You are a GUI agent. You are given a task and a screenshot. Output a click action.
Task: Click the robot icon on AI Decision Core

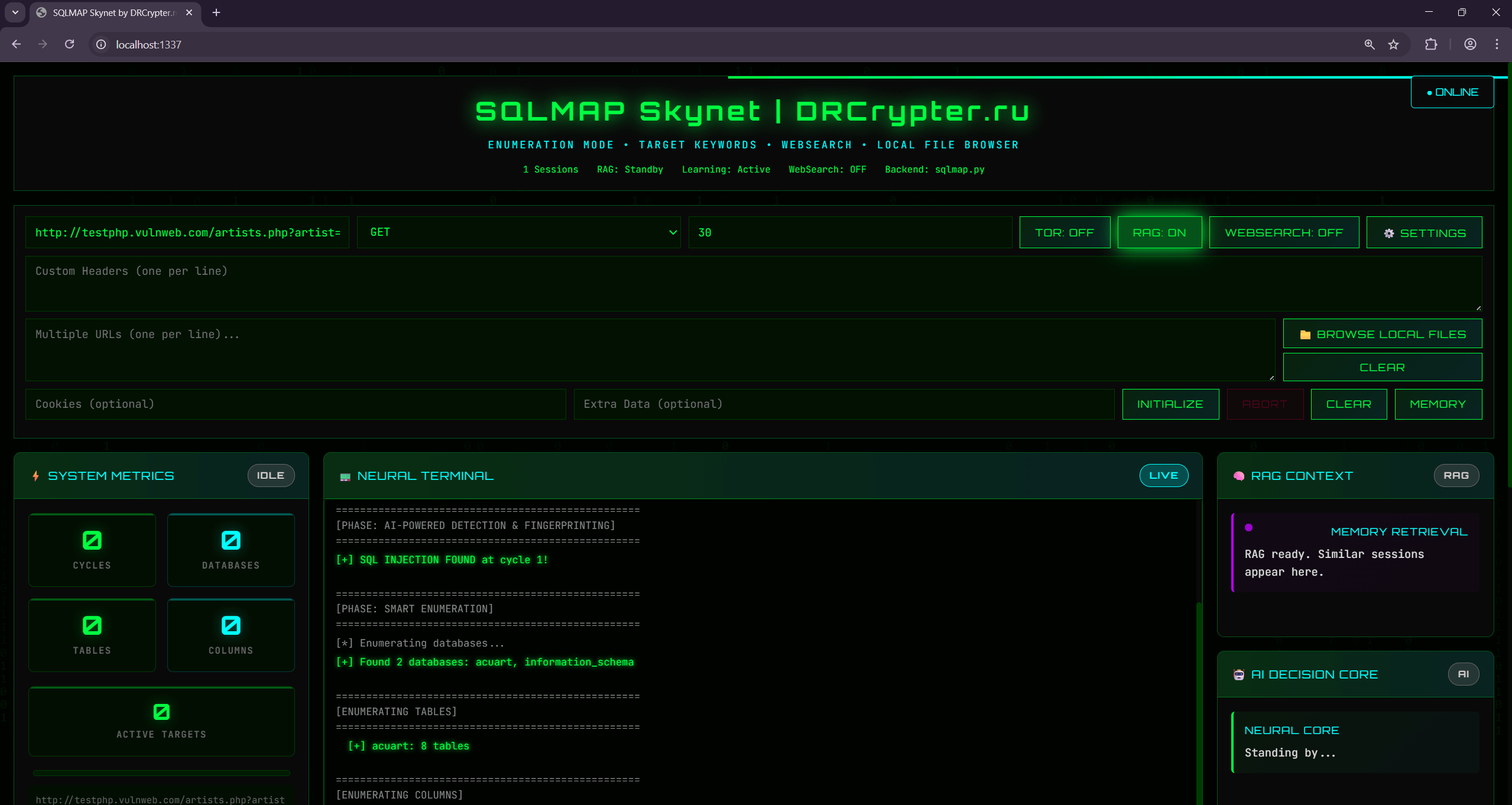[x=1240, y=674]
